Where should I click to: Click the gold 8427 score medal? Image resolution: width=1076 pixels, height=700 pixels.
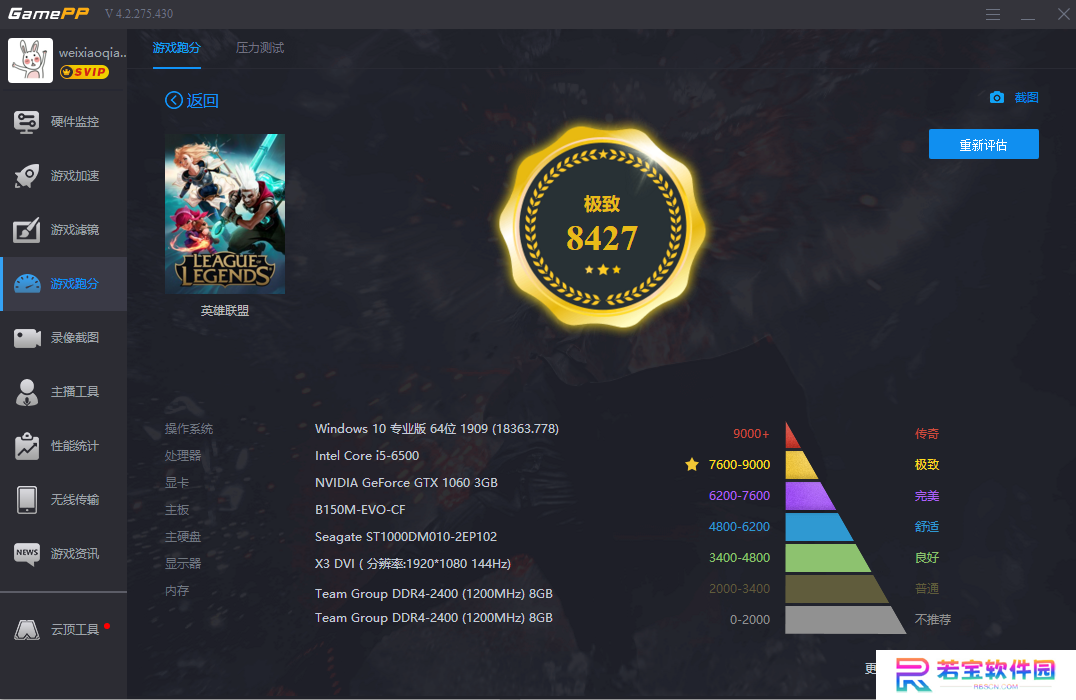click(x=602, y=226)
